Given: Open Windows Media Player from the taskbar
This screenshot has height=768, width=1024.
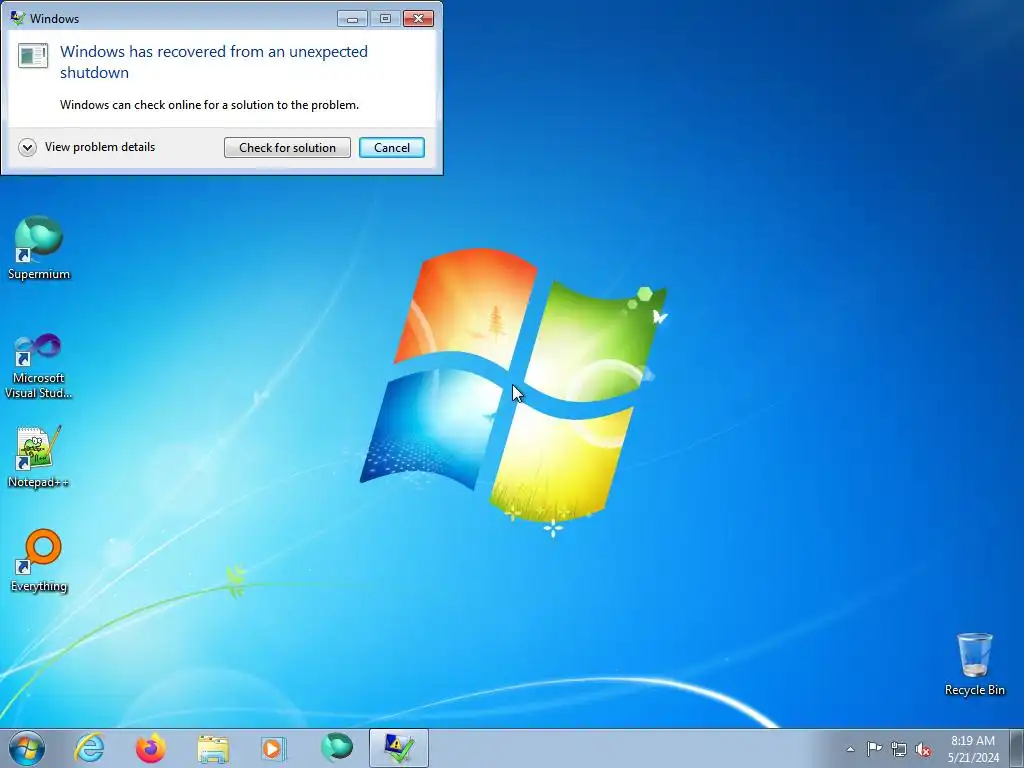Looking at the screenshot, I should (x=274, y=748).
